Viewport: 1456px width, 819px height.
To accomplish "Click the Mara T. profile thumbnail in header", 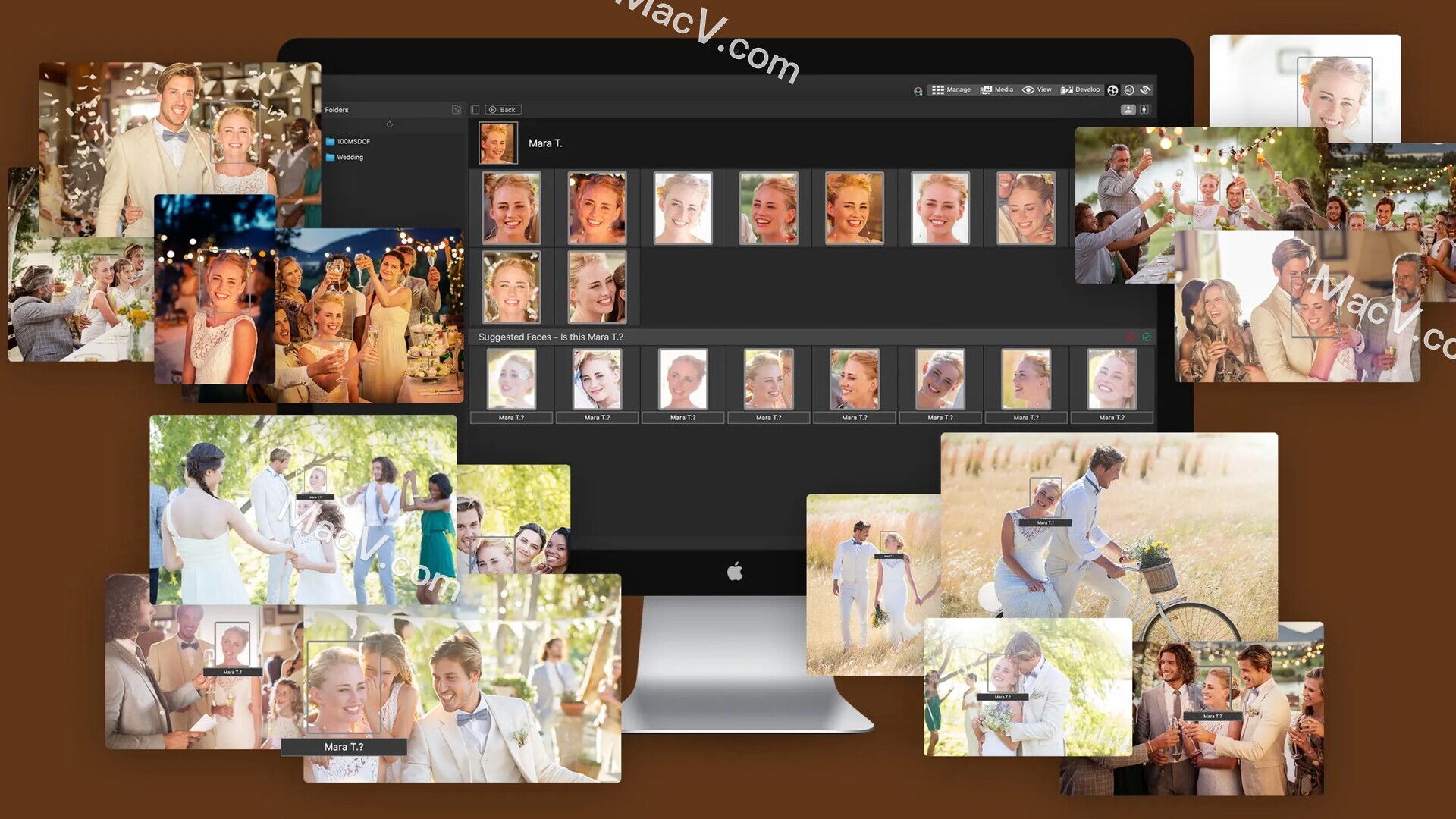I will tap(498, 143).
